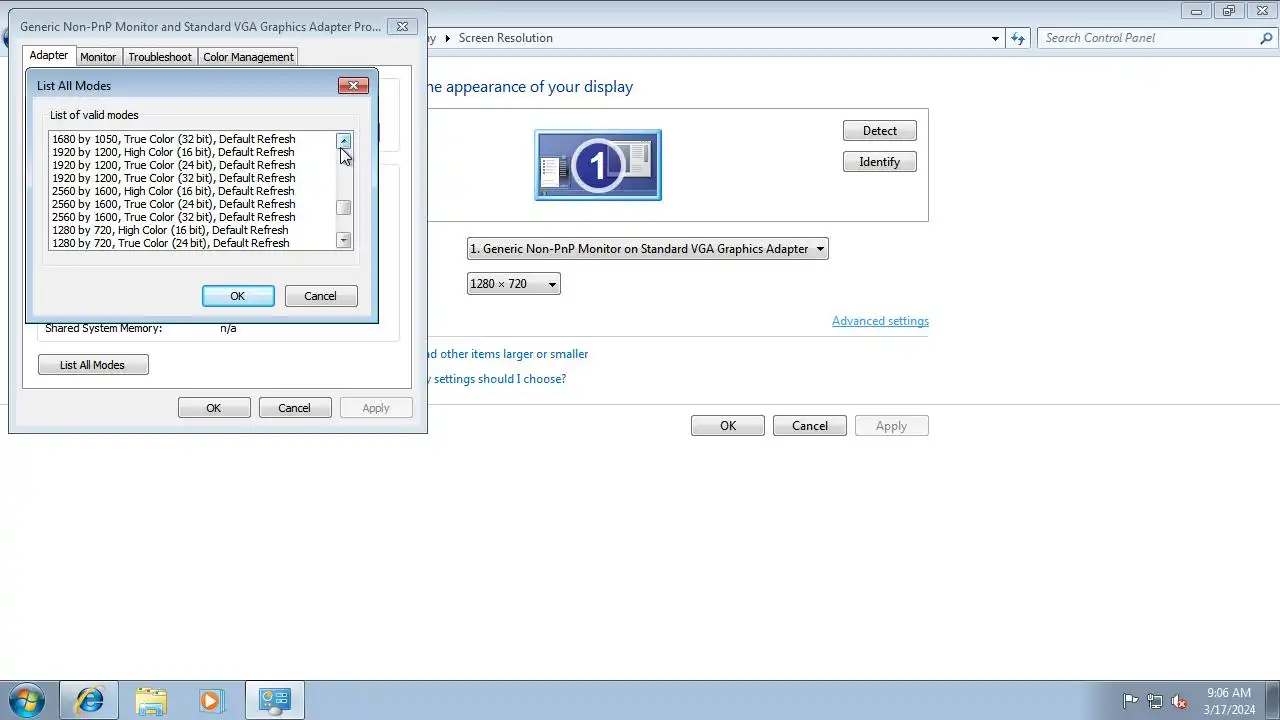This screenshot has width=1280, height=720.
Task: Select the monitor 1 display thumbnail
Action: pos(598,165)
